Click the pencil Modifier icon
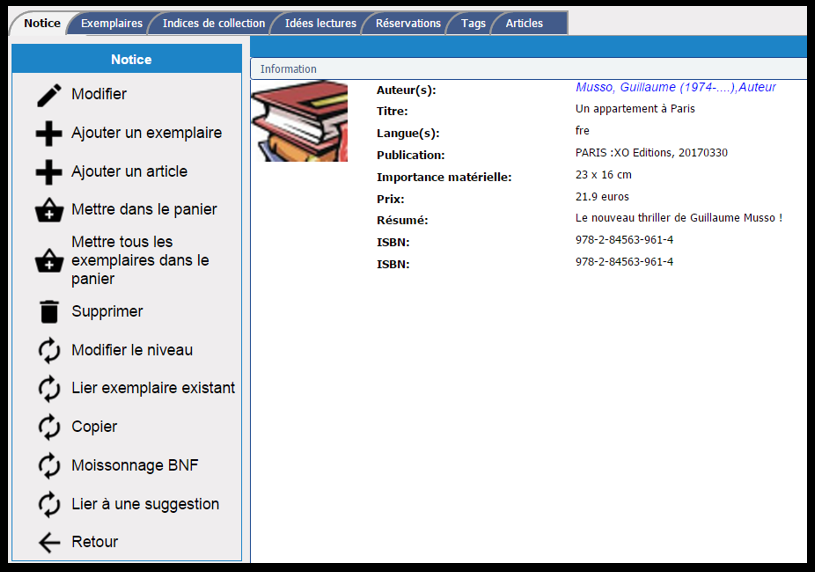This screenshot has height=572, width=815. (49, 95)
